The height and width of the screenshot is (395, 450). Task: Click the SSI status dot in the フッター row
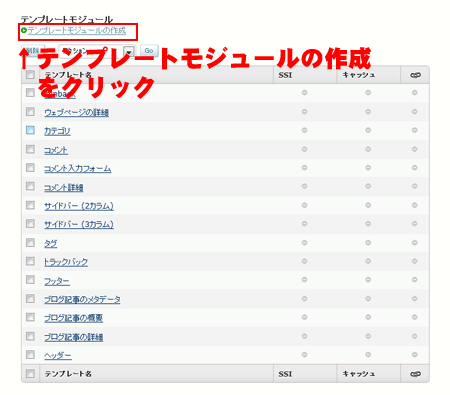point(304,279)
